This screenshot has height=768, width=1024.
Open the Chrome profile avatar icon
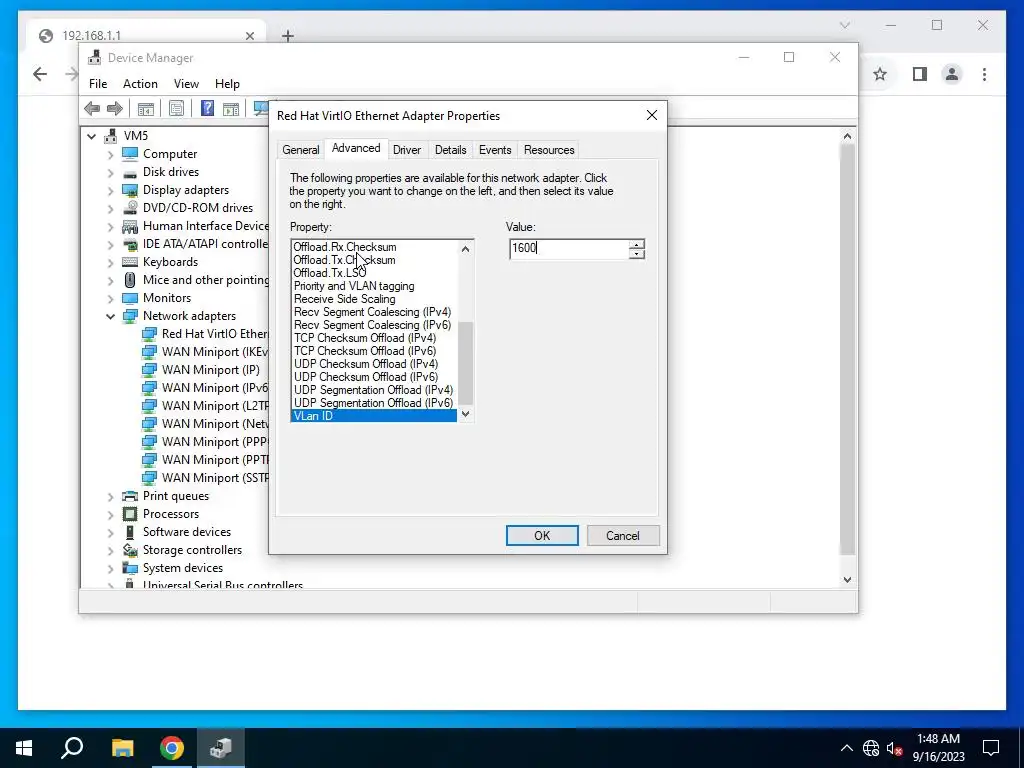click(x=952, y=74)
